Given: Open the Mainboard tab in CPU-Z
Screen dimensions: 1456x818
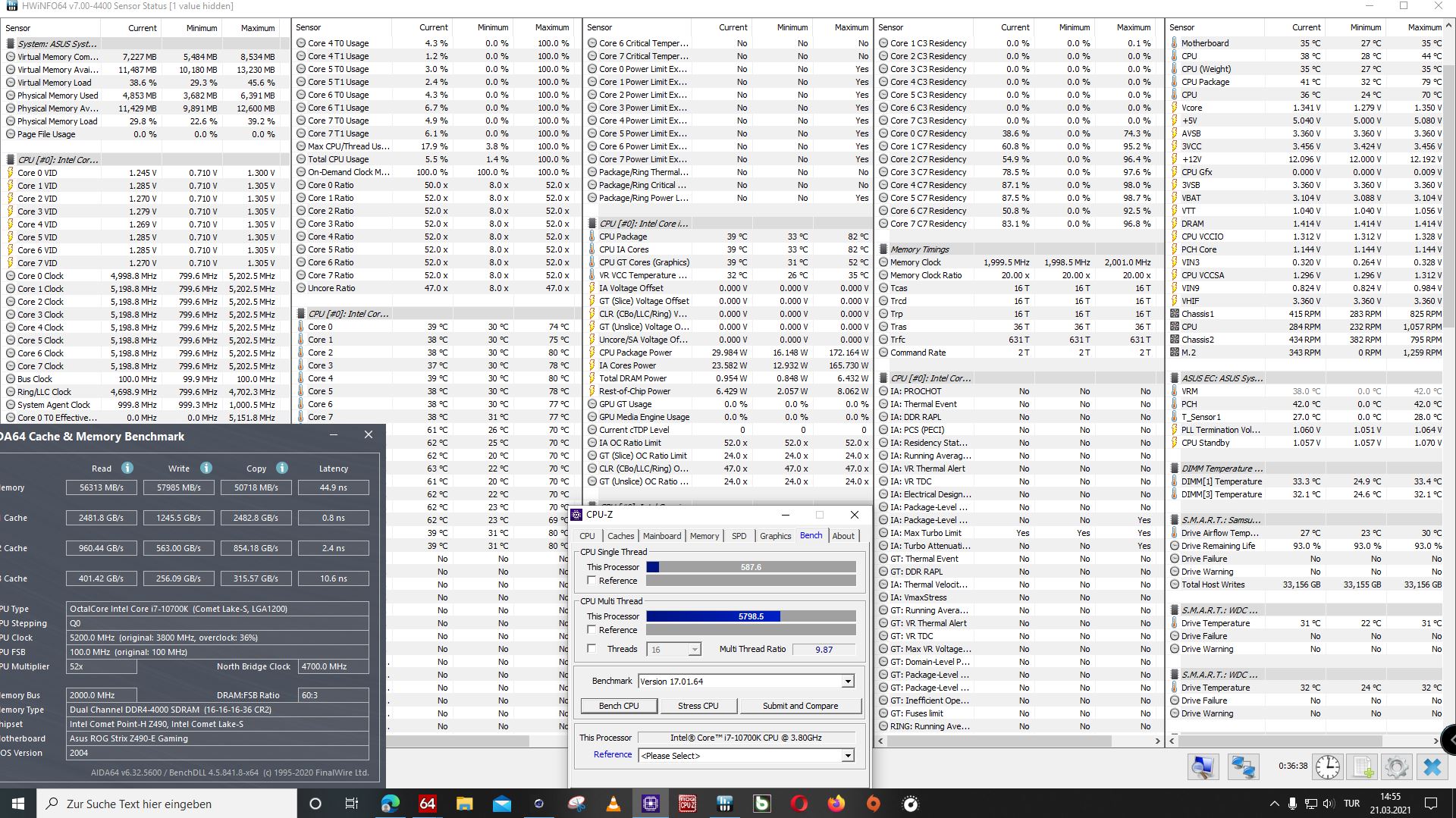Looking at the screenshot, I should [662, 536].
